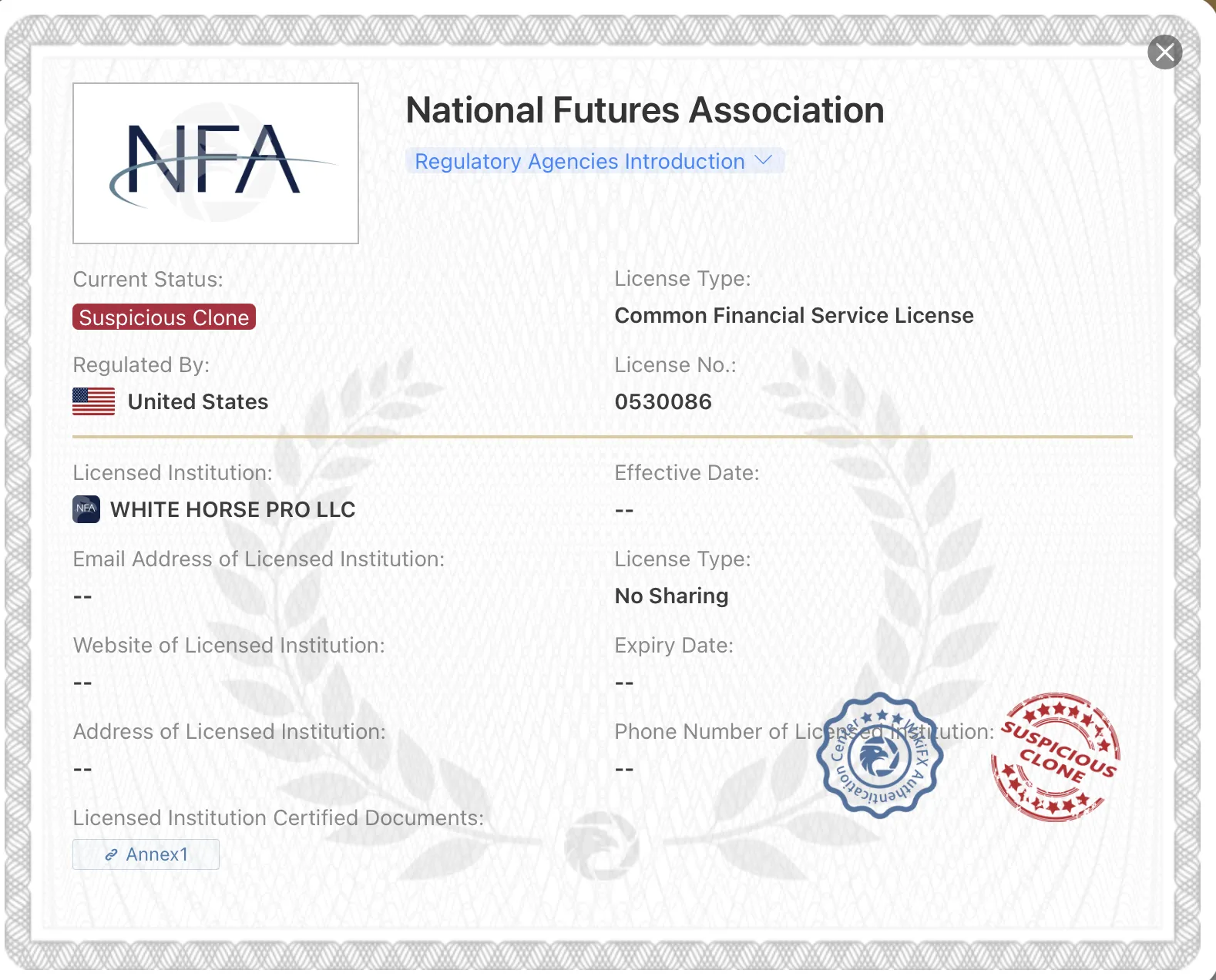
Task: Click the Effective Date label
Action: click(x=687, y=473)
